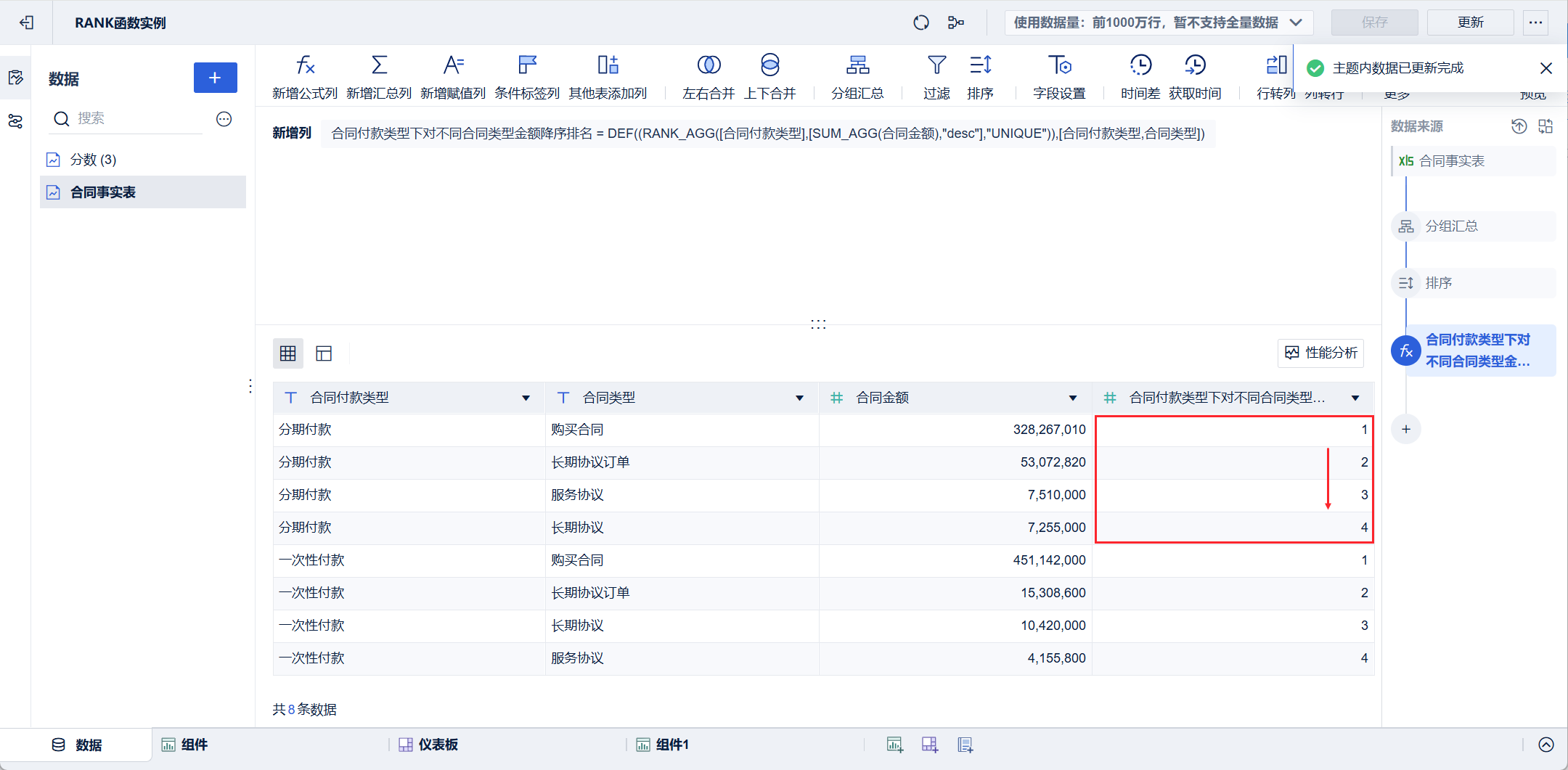Click the 排序 toolbar tool
This screenshot has height=770, width=1568.
(x=980, y=76)
